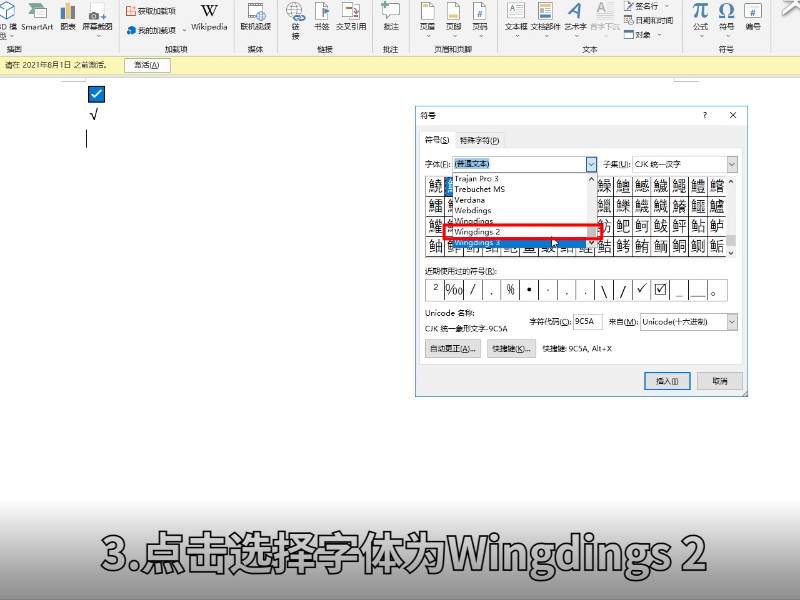
Task: Insert a bookmark (书签)
Action: [x=321, y=17]
